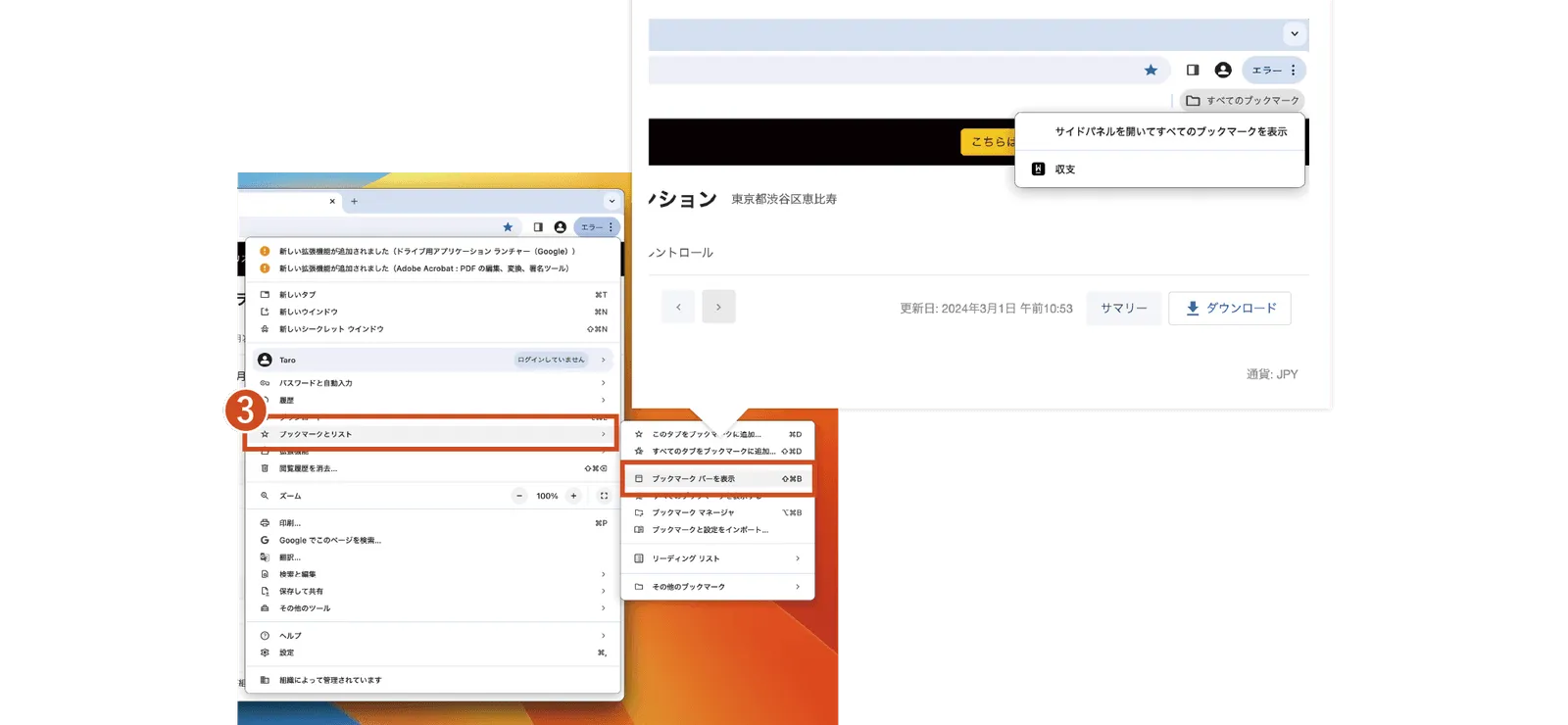Screen dimensions: 1568x725
Task: Expand the tab search chevron in the enlarged view
Action: coord(1295,33)
